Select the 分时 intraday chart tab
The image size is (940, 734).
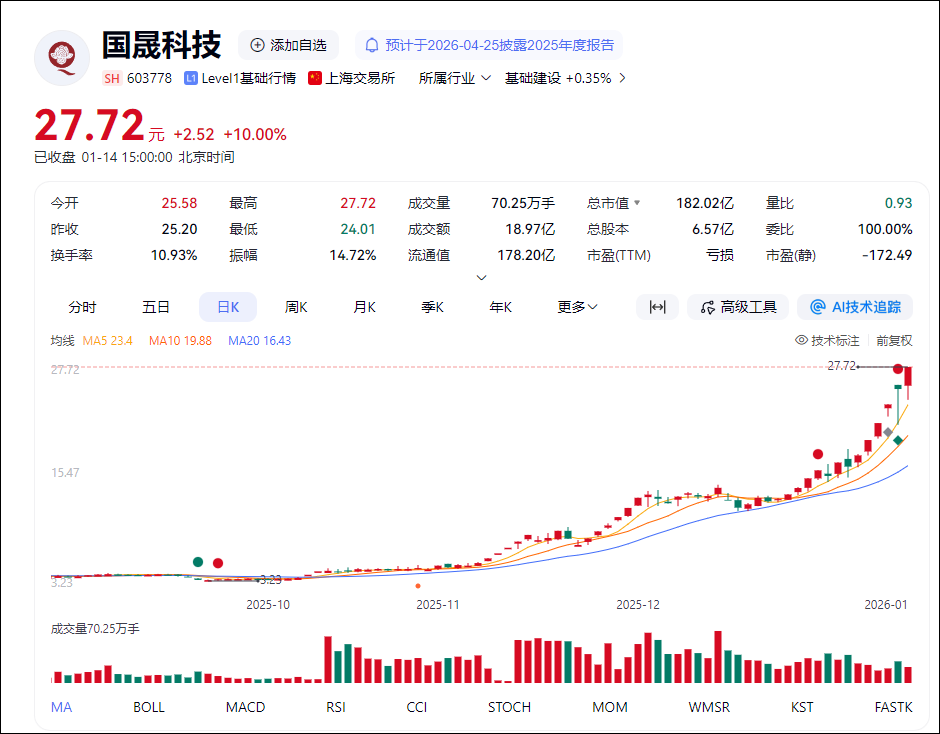coord(82,307)
